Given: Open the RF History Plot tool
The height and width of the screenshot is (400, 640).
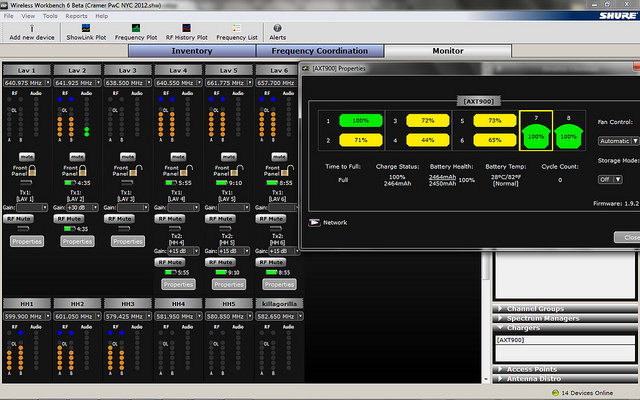Looking at the screenshot, I should pyautogui.click(x=187, y=28).
